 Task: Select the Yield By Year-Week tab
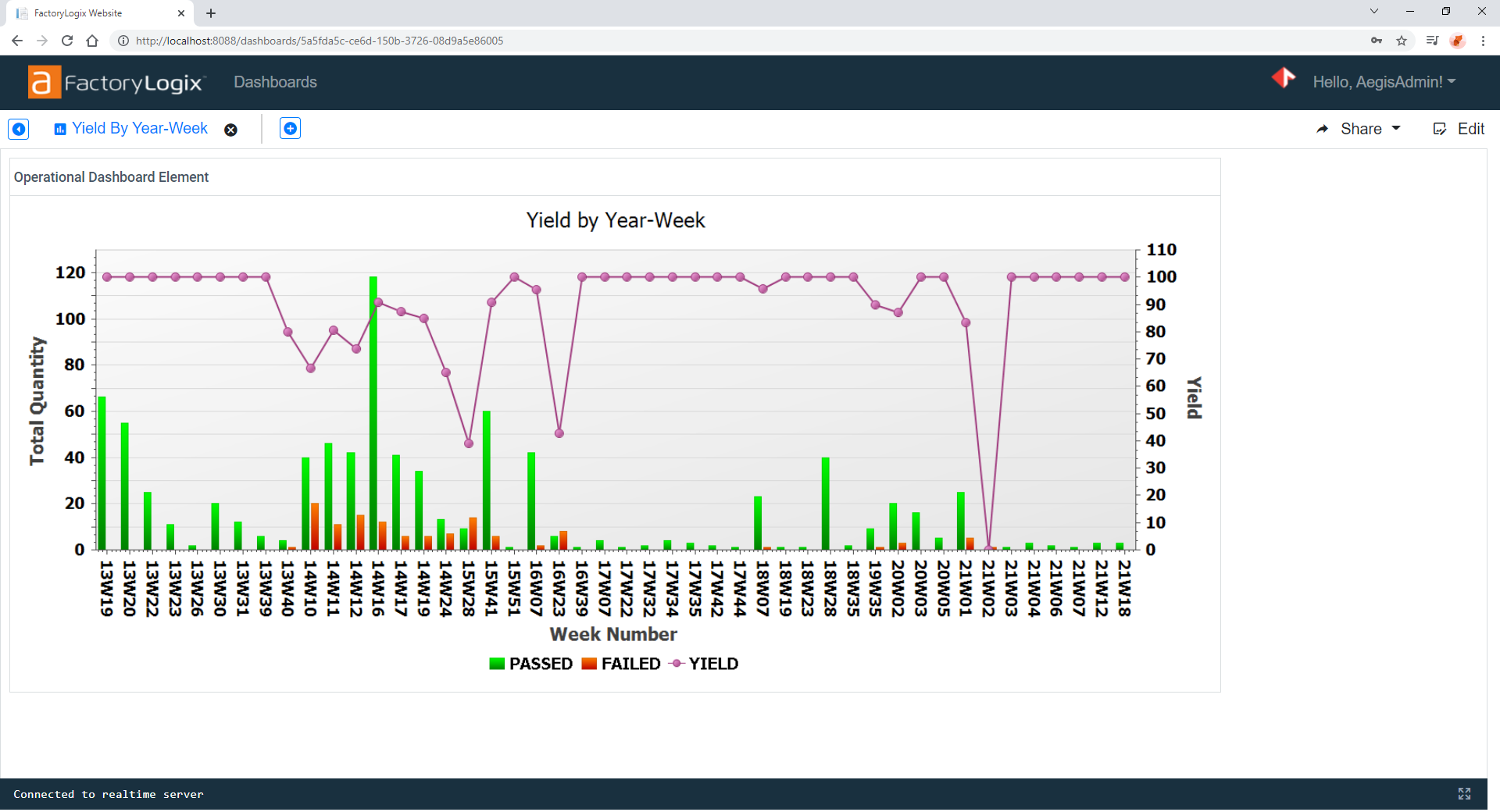tap(139, 129)
